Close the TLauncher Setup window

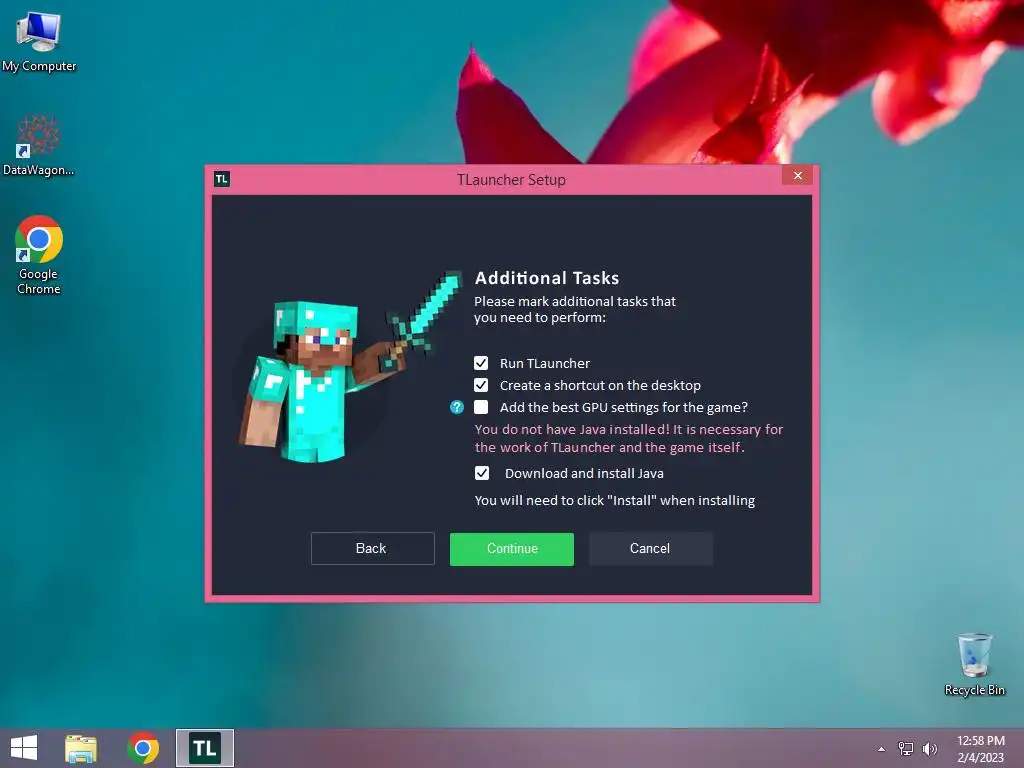[797, 176]
